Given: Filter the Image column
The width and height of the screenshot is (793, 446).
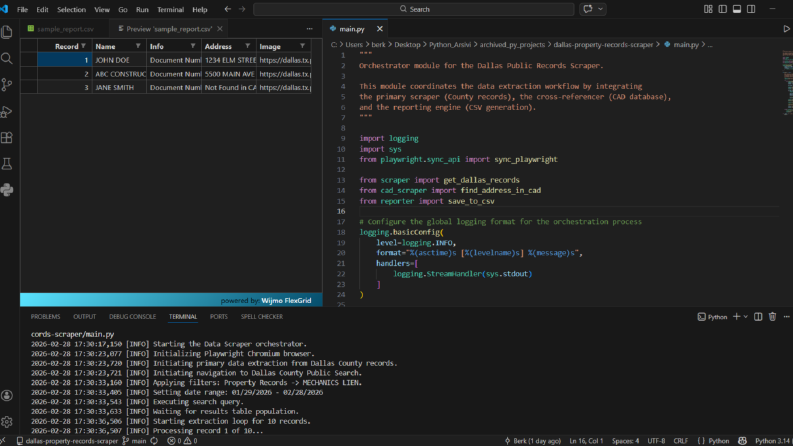Looking at the screenshot, I should pyautogui.click(x=302, y=46).
